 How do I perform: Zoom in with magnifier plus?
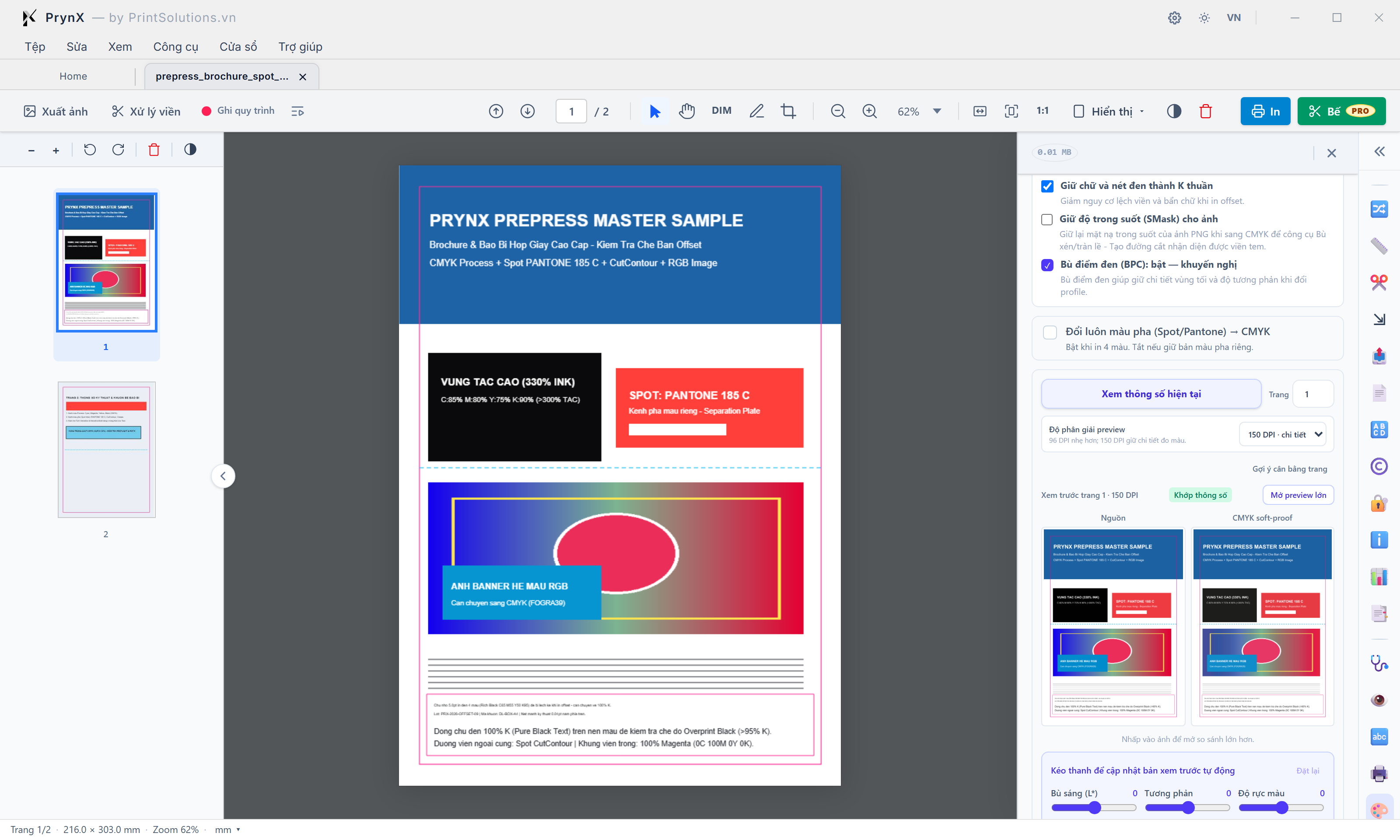point(870,112)
